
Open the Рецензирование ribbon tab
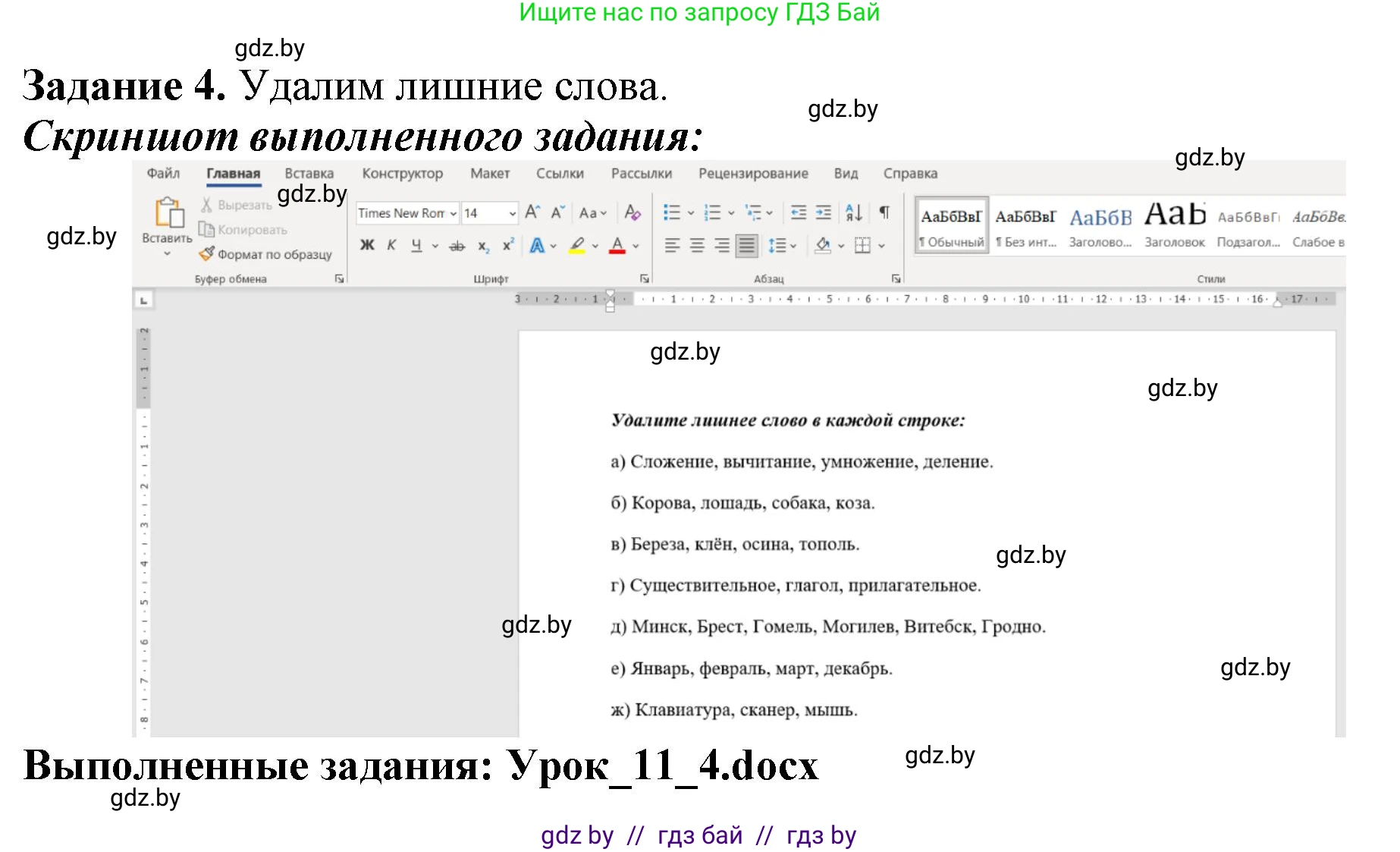pyautogui.click(x=755, y=173)
